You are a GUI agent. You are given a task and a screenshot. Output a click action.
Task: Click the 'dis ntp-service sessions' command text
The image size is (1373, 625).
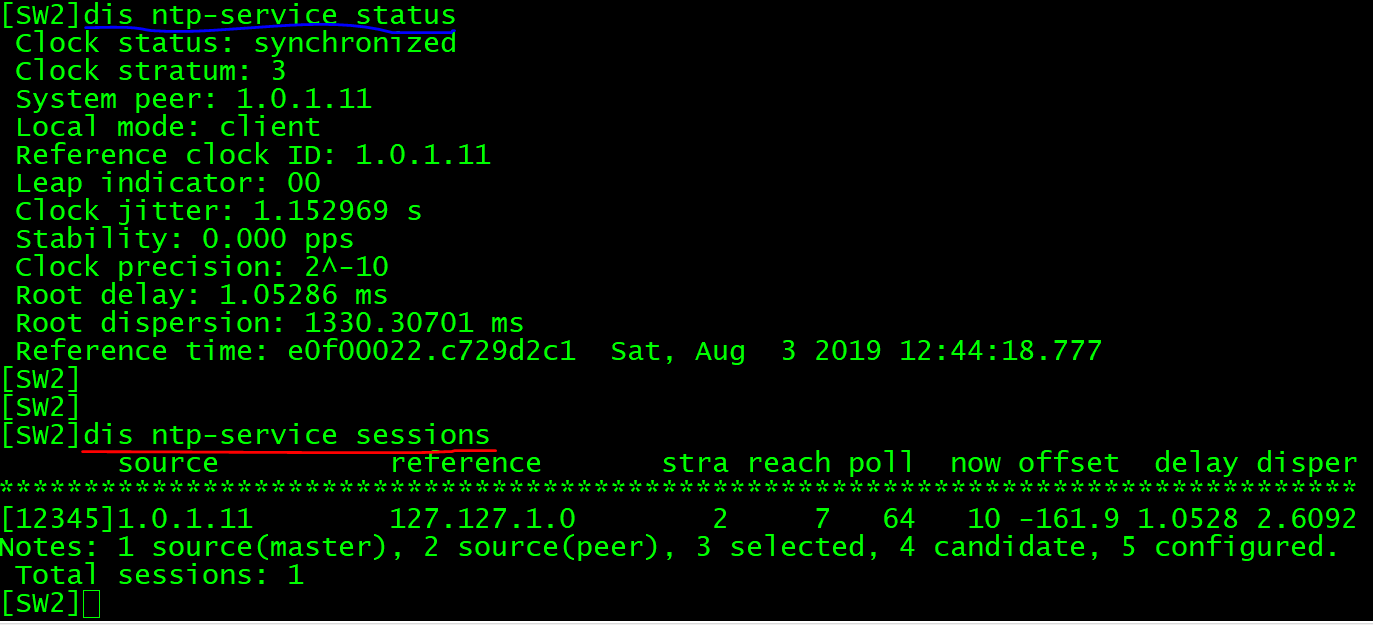[287, 435]
